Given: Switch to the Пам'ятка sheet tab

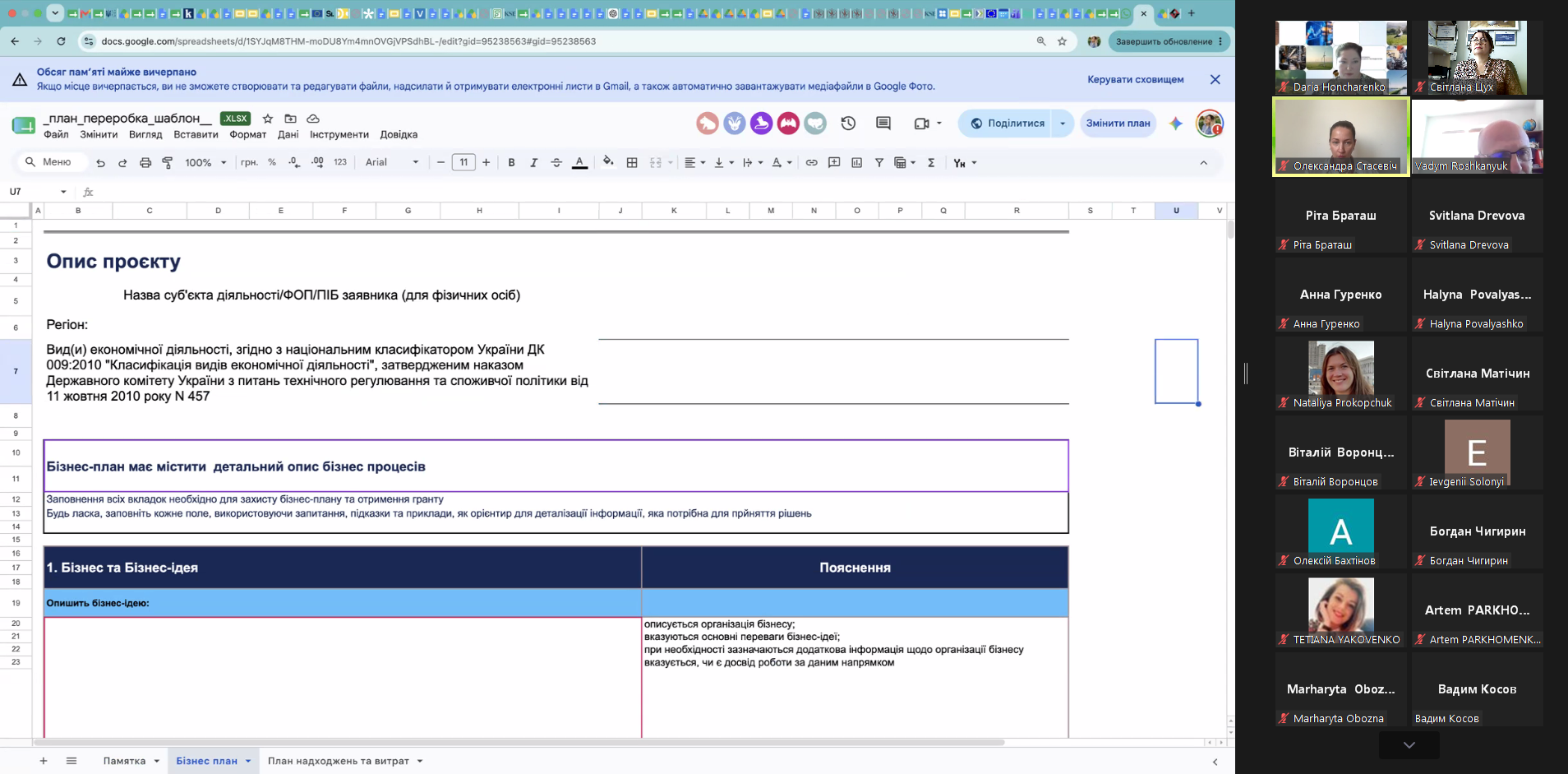Looking at the screenshot, I should (124, 761).
